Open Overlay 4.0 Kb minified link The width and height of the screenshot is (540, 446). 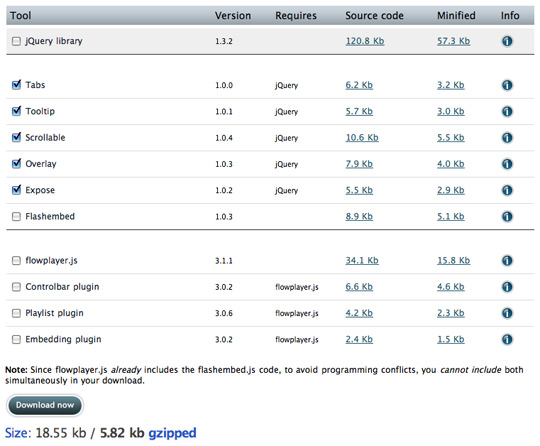coord(451,164)
